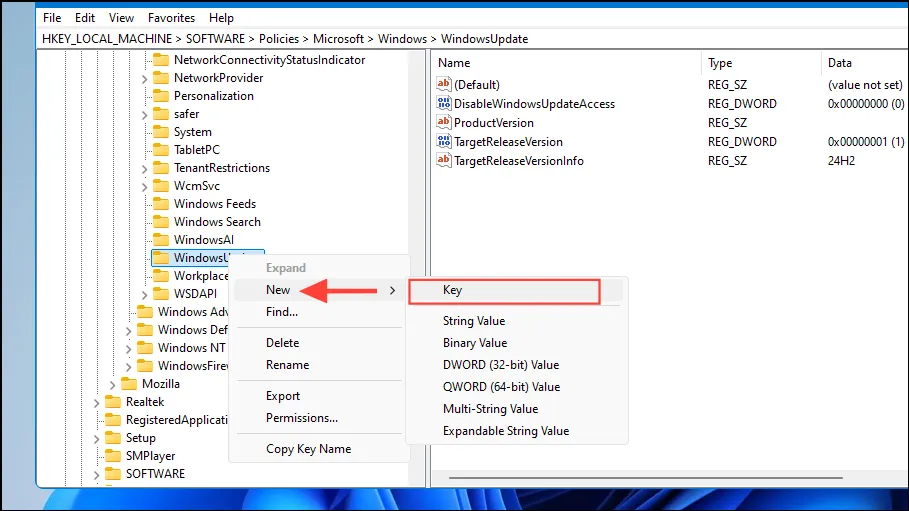Select the (Default) string value icon
This screenshot has height=511, width=909.
(x=443, y=84)
